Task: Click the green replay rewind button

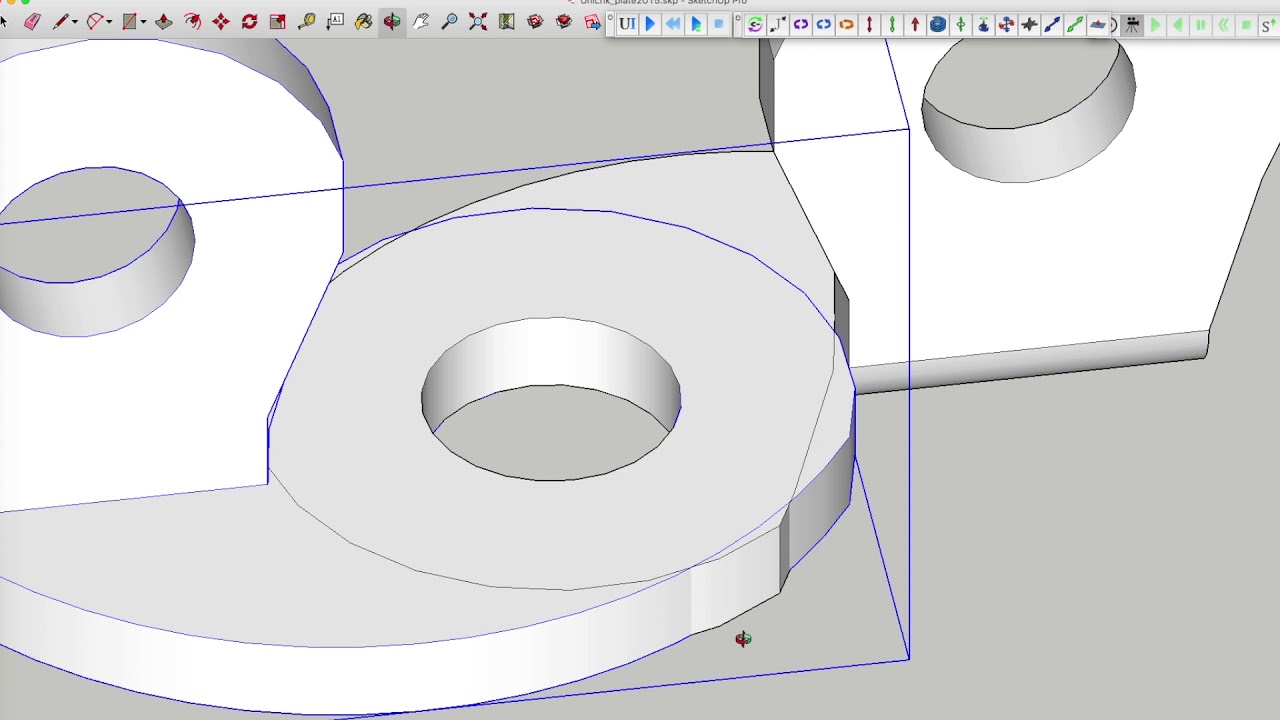Action: click(x=1224, y=25)
